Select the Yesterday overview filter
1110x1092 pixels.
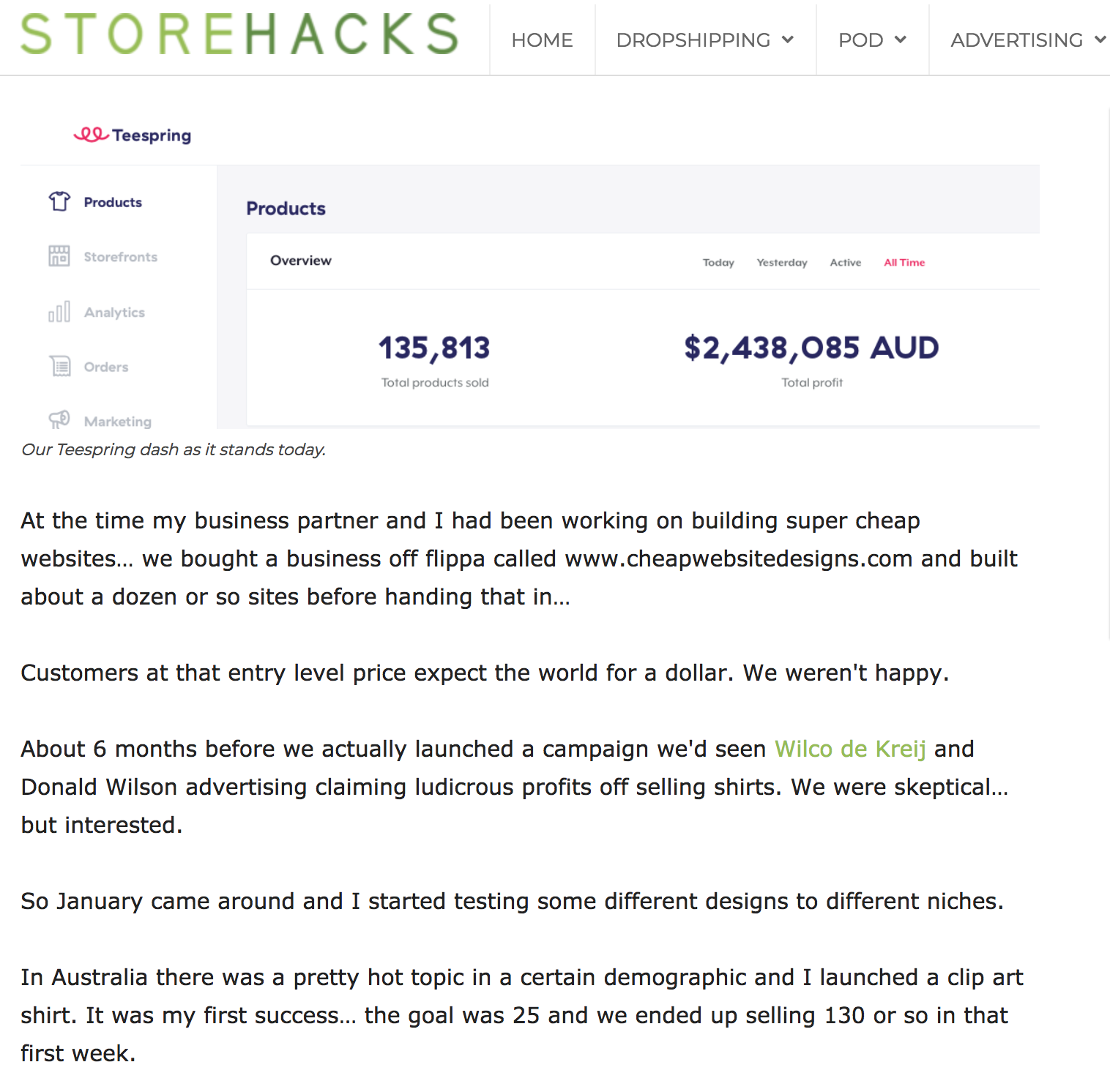point(781,263)
